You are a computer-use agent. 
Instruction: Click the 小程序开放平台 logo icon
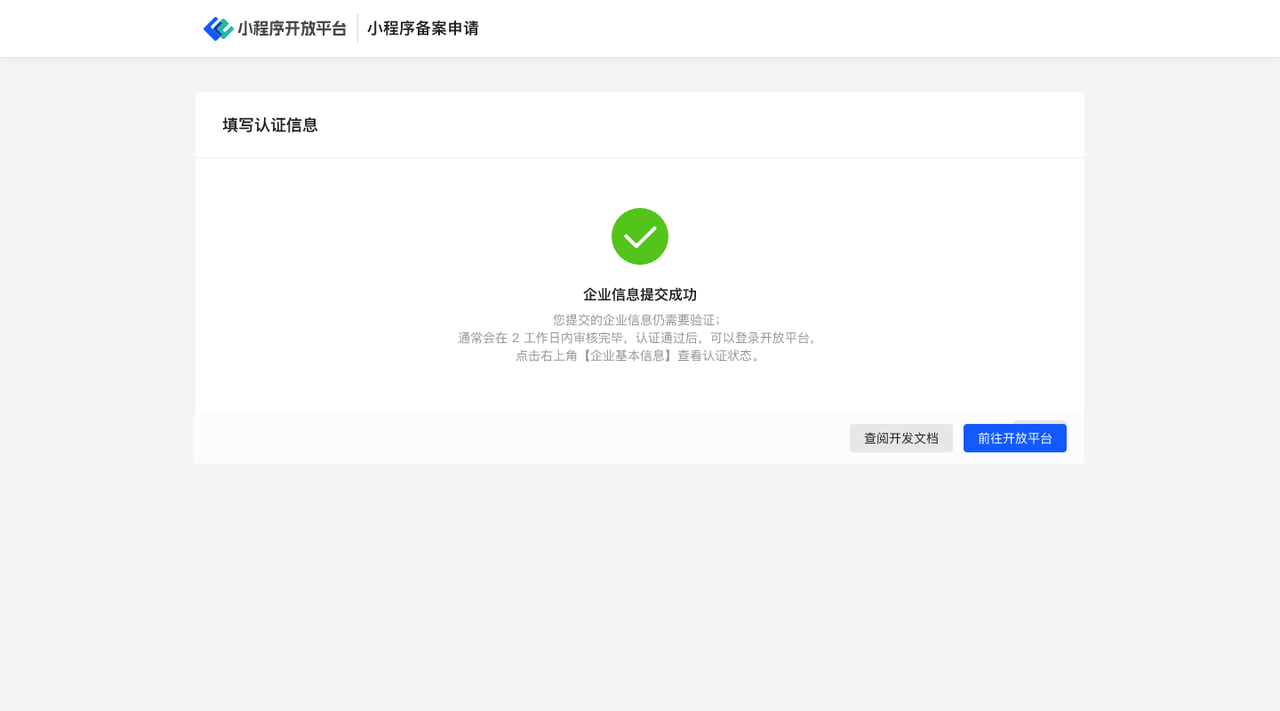[x=218, y=28]
